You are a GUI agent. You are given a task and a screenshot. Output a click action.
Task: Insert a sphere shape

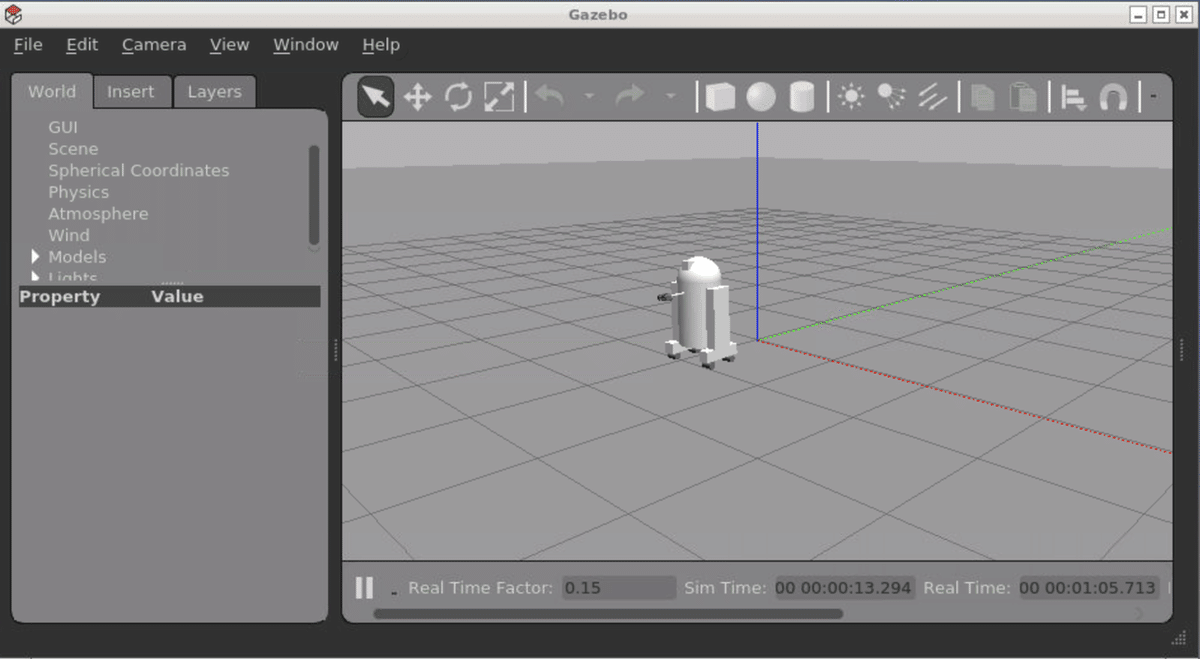pos(761,97)
